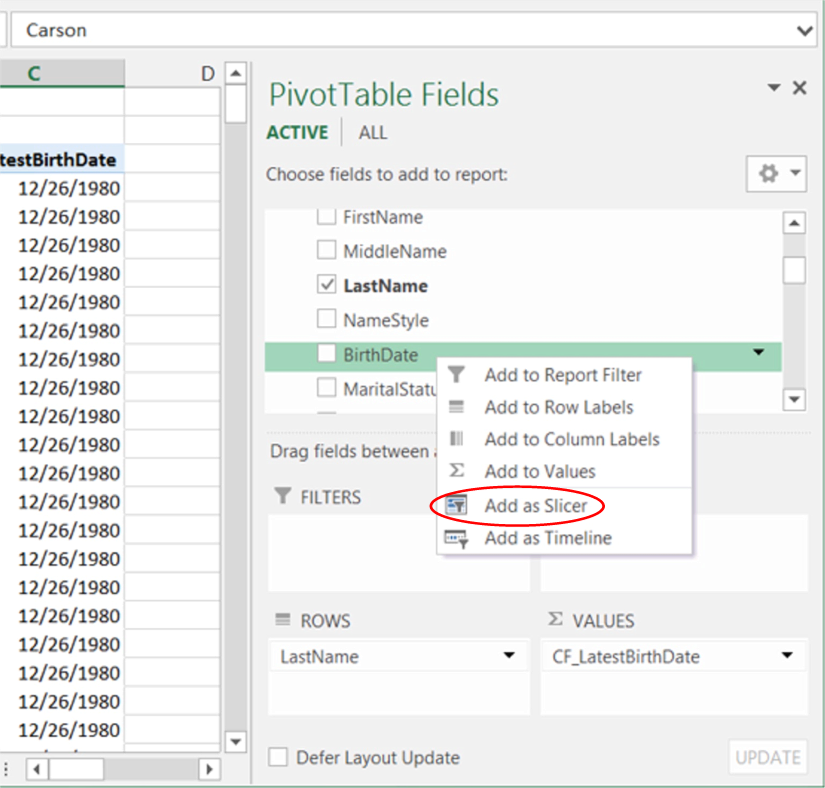Click the Add to Row Labels icon

(456, 407)
